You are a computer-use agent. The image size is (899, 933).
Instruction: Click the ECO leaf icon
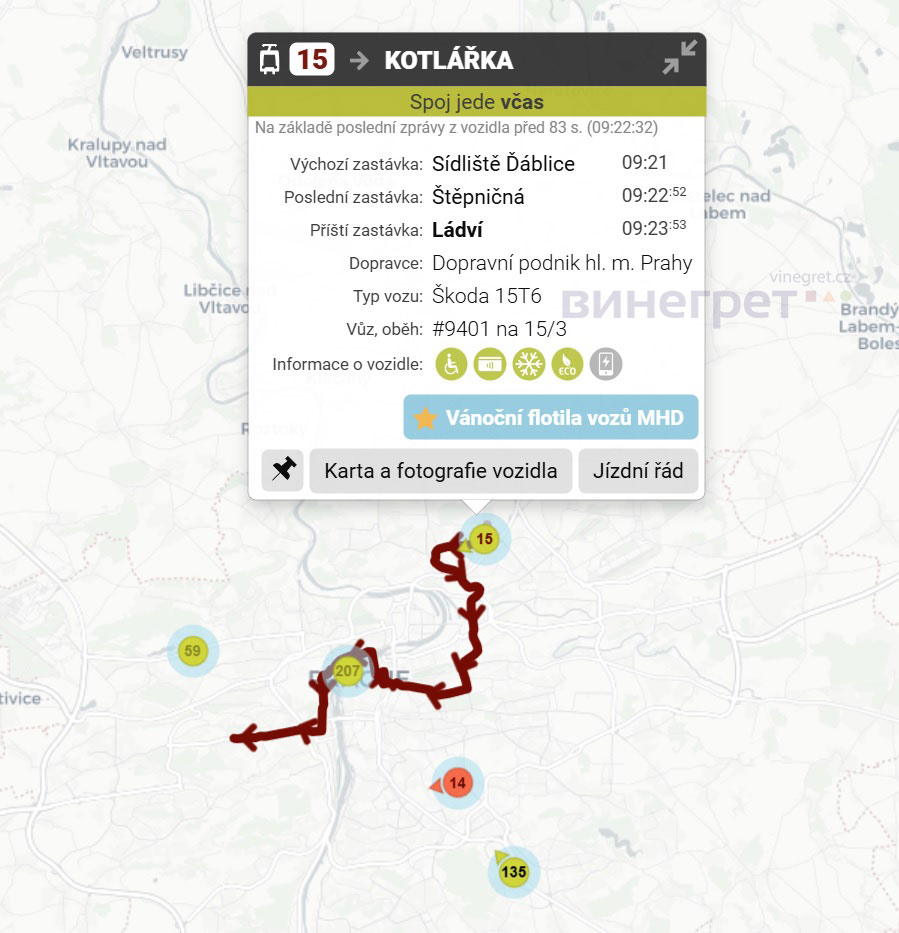pos(567,364)
